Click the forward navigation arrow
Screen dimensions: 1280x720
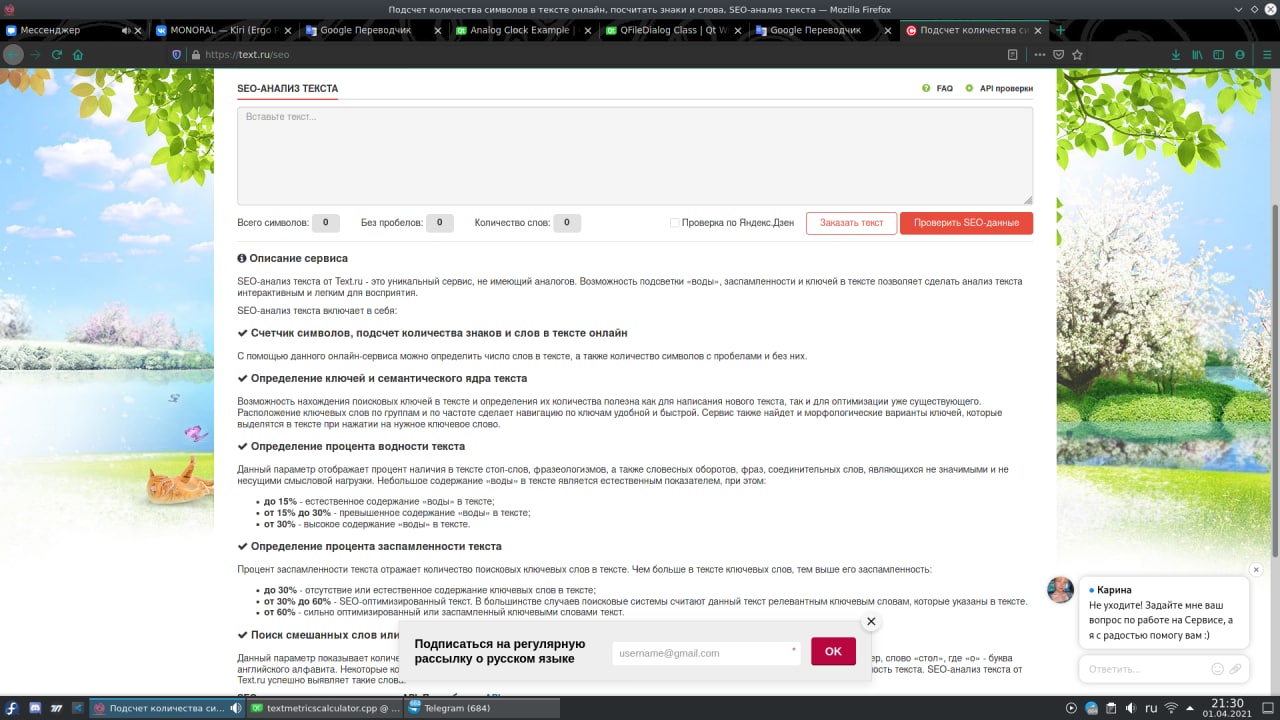pyautogui.click(x=36, y=54)
